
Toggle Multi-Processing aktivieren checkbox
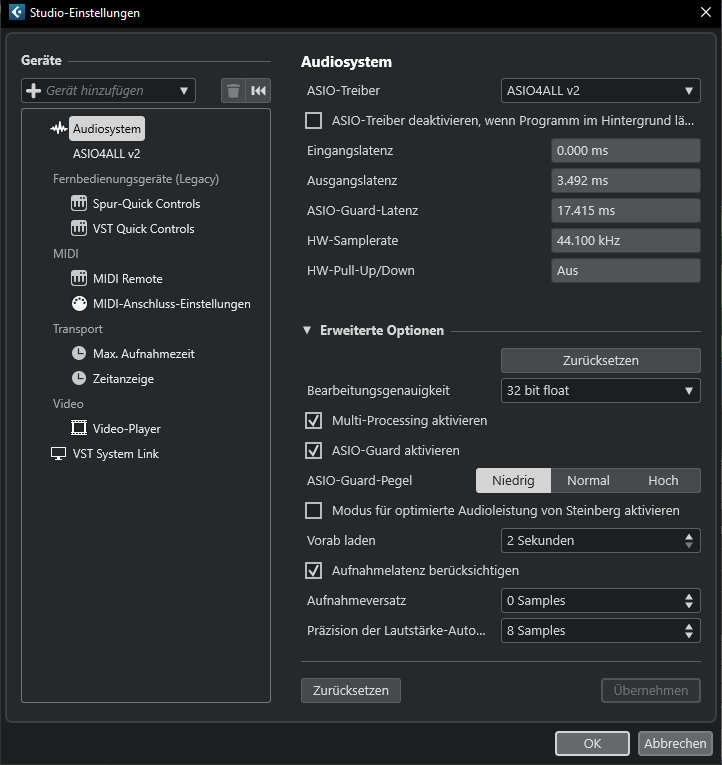coord(313,421)
